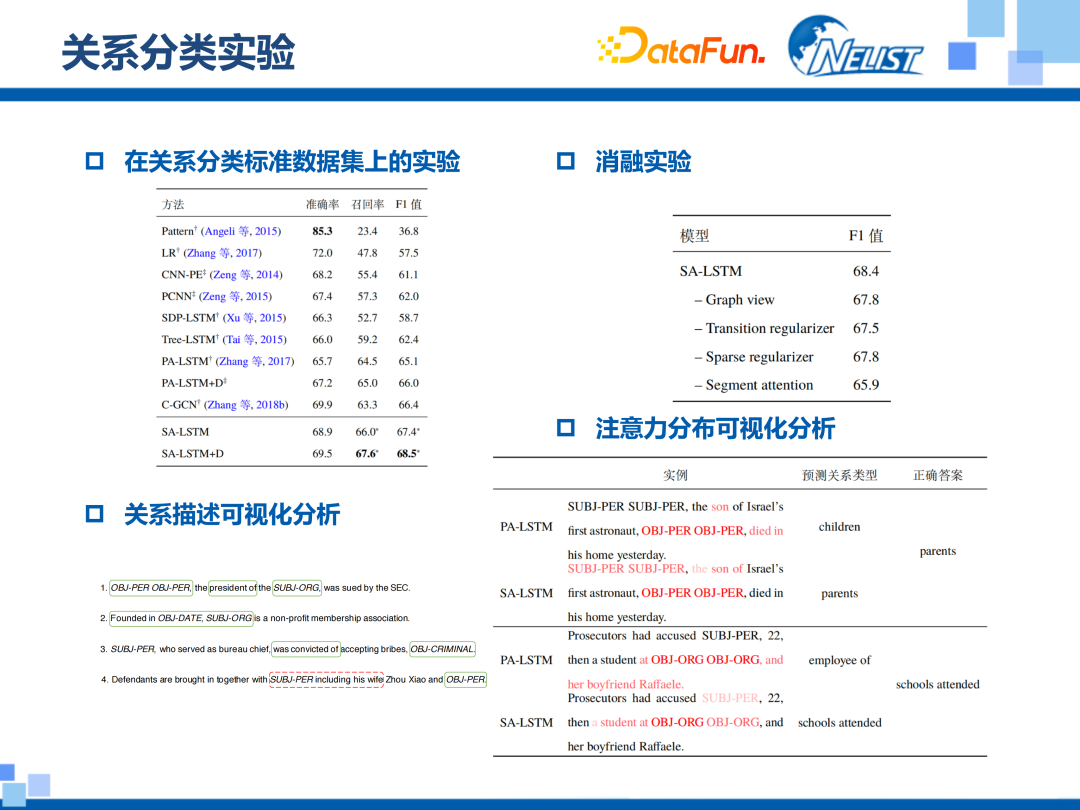Open citation link Xu 等, 2015
The height and width of the screenshot is (810, 1080).
254,318
